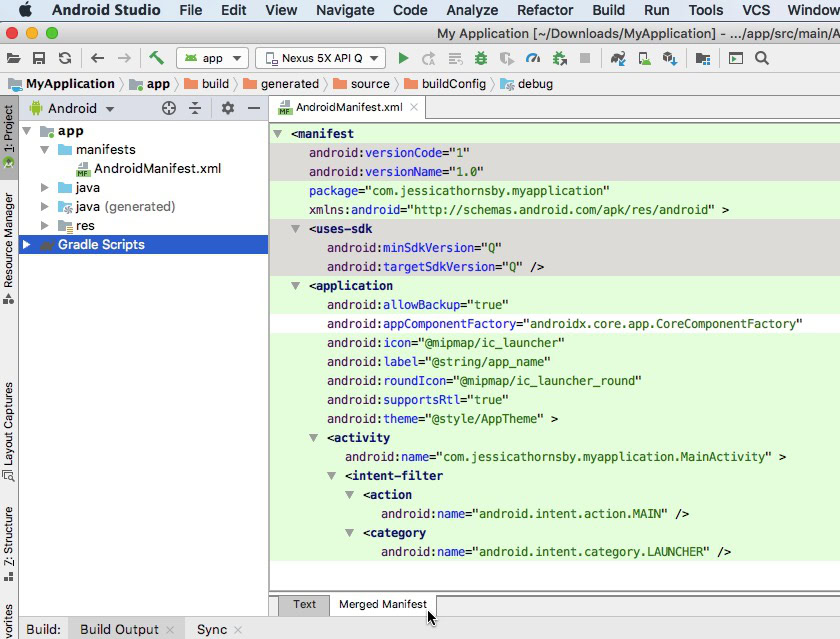Open the Android project view dropdown
This screenshot has width=840, height=639.
point(72,108)
